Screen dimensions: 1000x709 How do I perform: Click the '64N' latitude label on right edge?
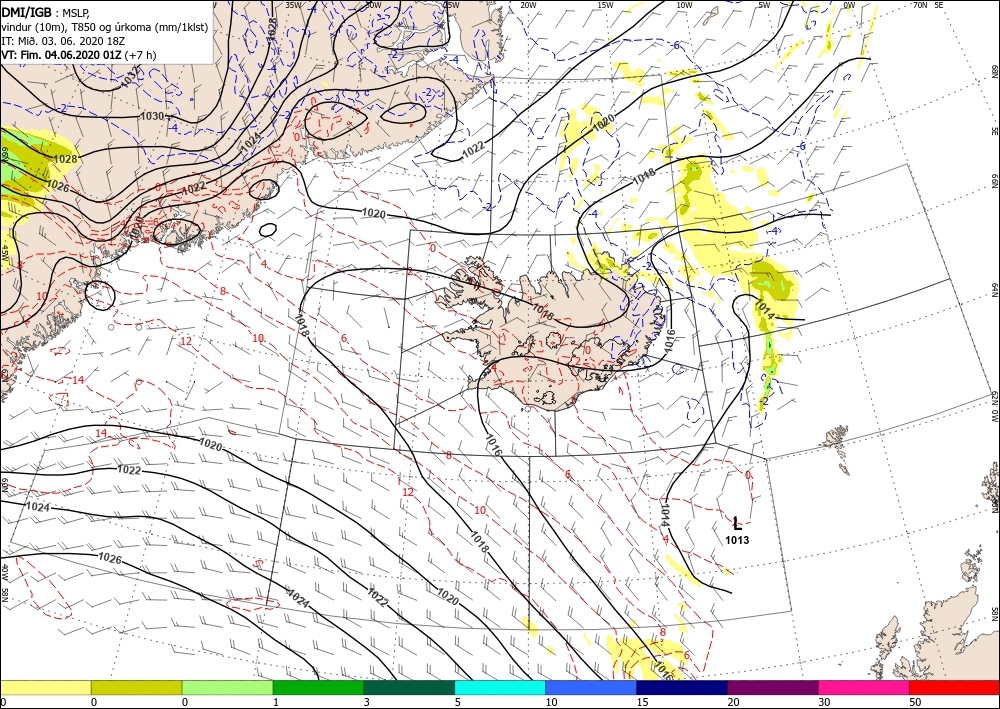[x=994, y=290]
